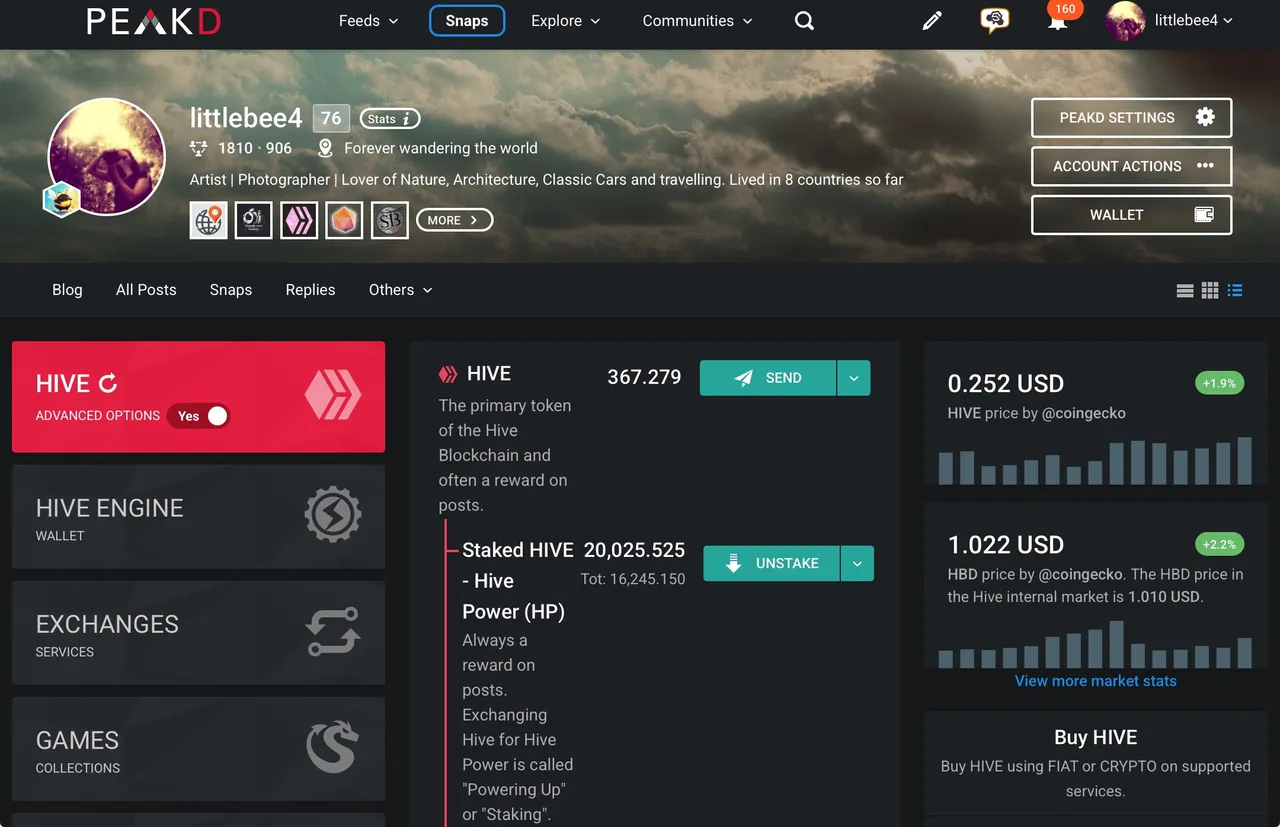Image resolution: width=1280 pixels, height=827 pixels.
Task: Refresh HIVE wallet with circular arrow icon
Action: 108,383
